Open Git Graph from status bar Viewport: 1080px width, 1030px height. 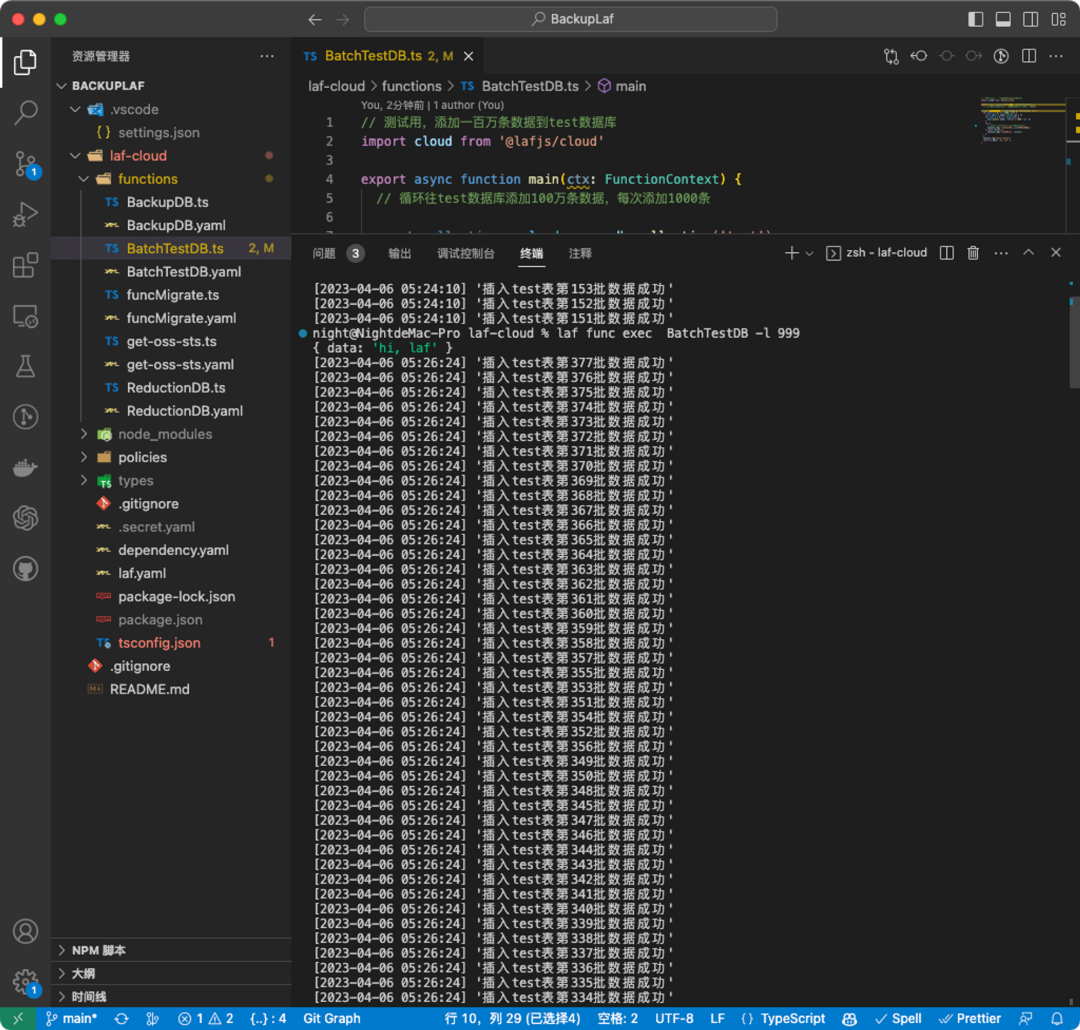331,1018
